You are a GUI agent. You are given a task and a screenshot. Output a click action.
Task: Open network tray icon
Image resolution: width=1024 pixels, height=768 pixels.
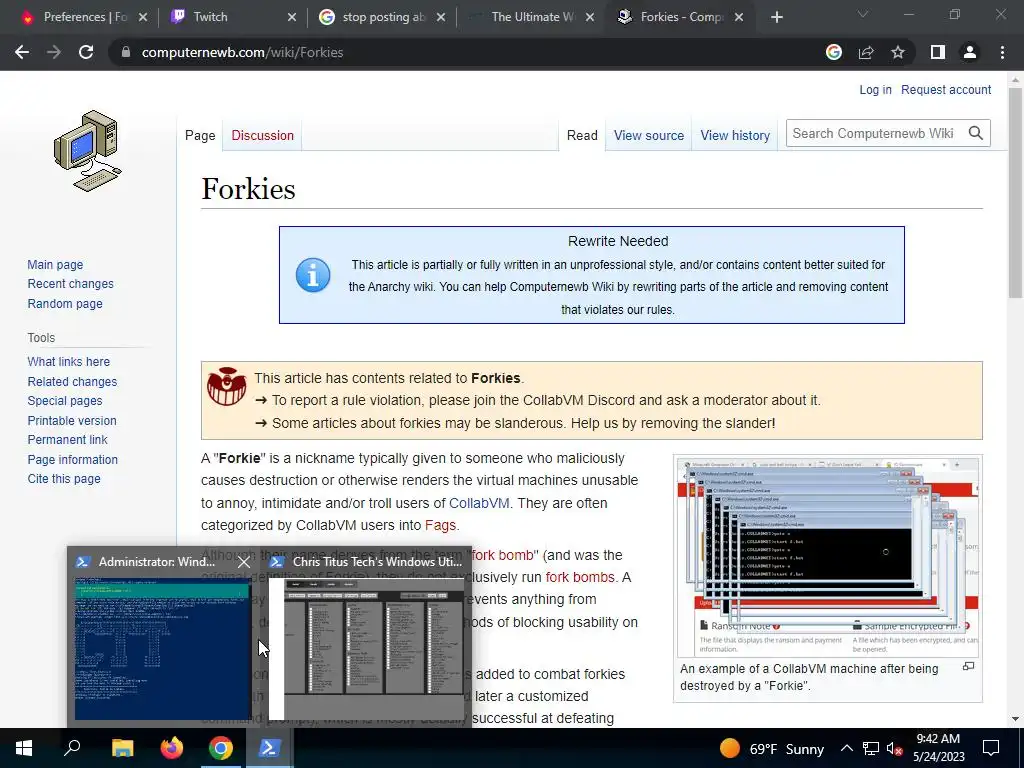tap(871, 748)
